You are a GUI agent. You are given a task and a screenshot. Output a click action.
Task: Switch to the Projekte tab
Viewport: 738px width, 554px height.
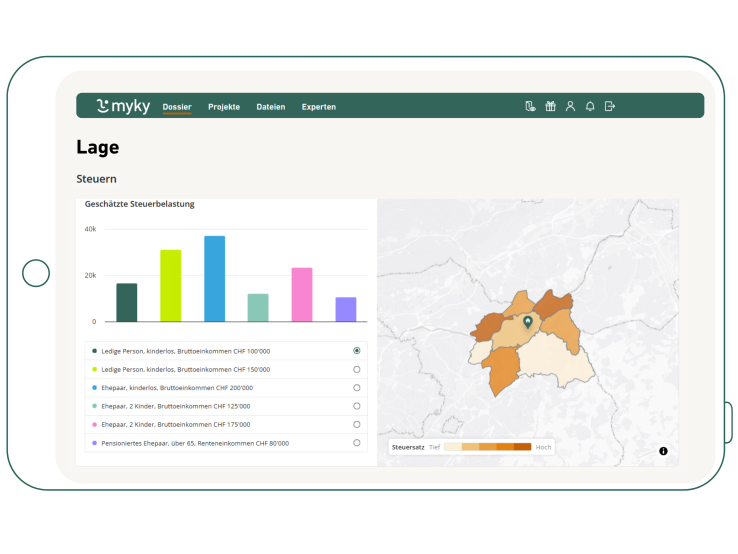pyautogui.click(x=224, y=107)
